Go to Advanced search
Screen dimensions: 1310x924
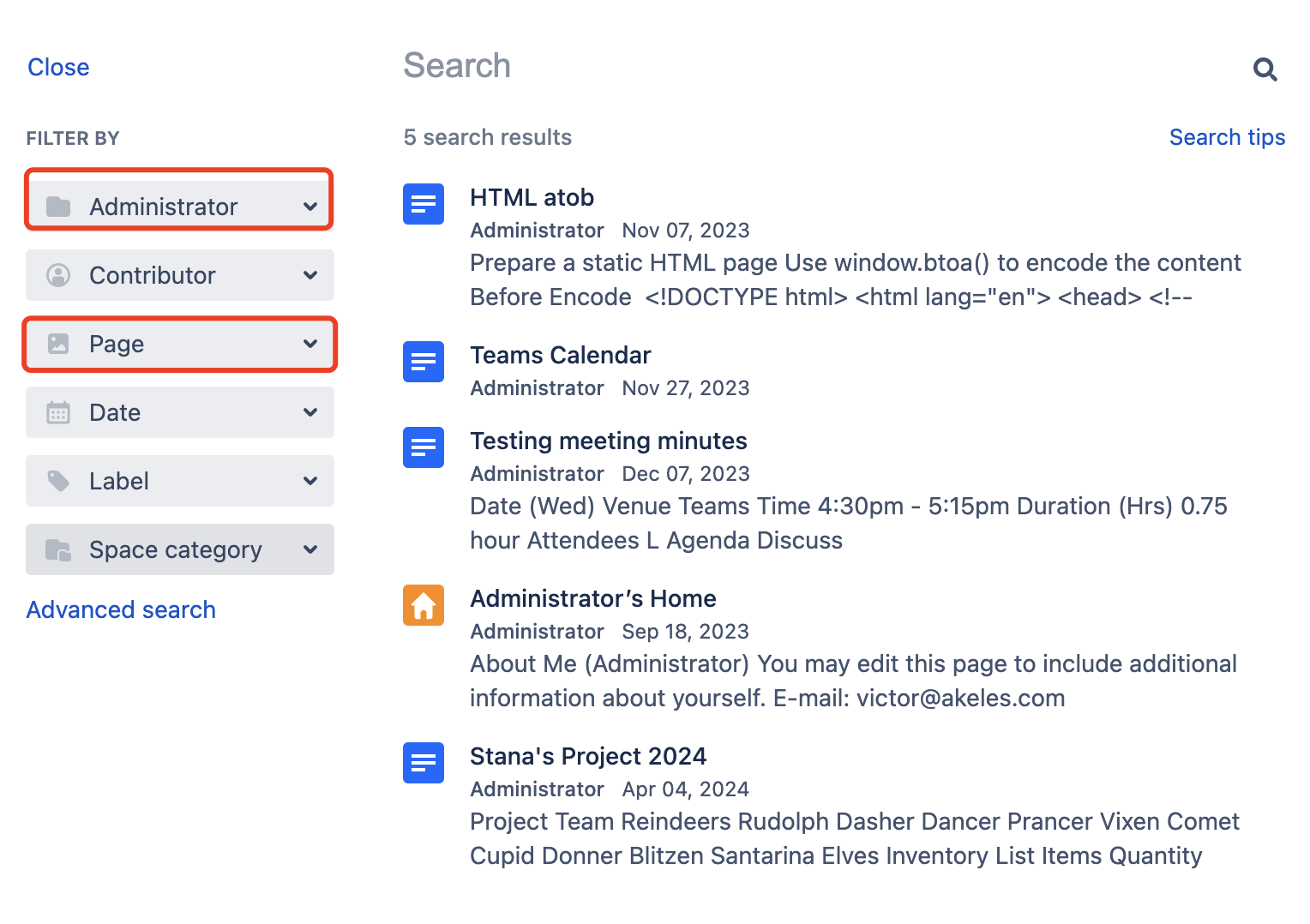point(121,609)
